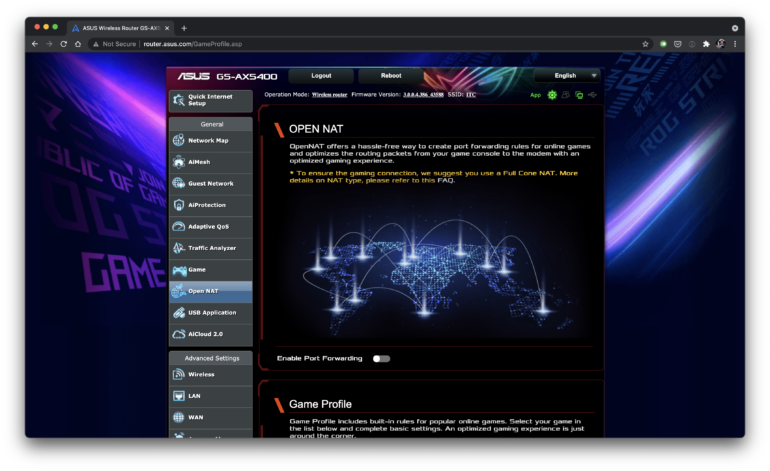The height and width of the screenshot is (471, 770).
Task: Click the Not Secure site info indicator
Action: click(114, 44)
